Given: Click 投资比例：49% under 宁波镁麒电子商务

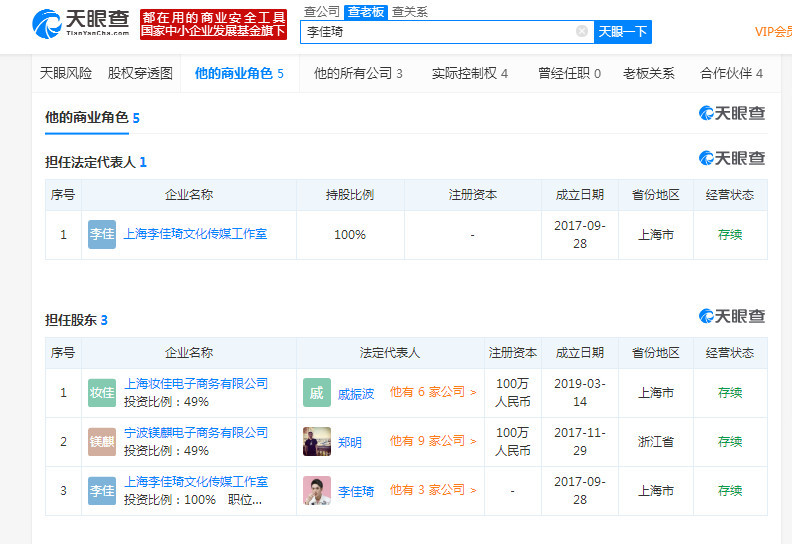Looking at the screenshot, I should click(x=166, y=451).
